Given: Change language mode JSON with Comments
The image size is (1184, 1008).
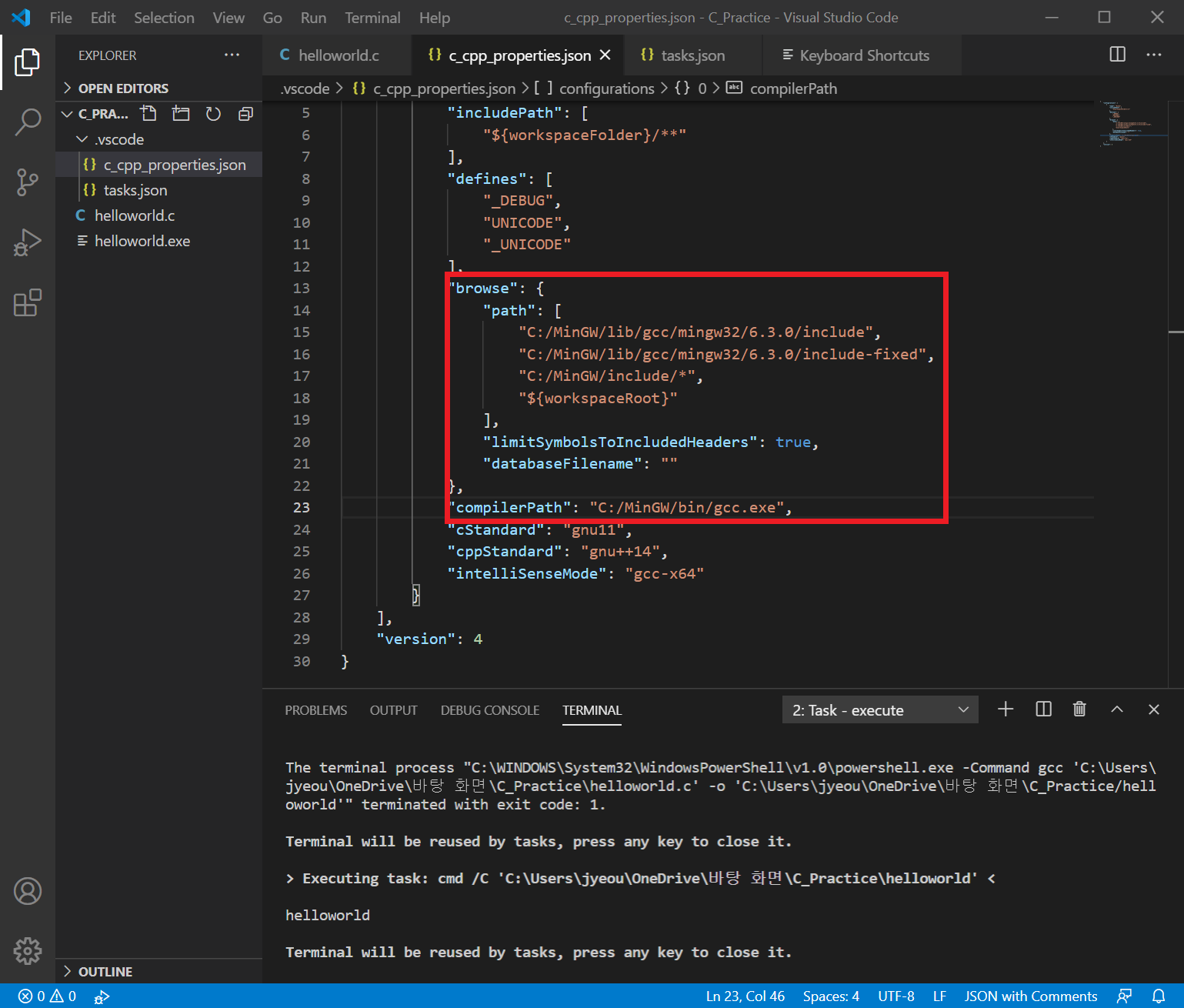Looking at the screenshot, I should tap(1031, 996).
